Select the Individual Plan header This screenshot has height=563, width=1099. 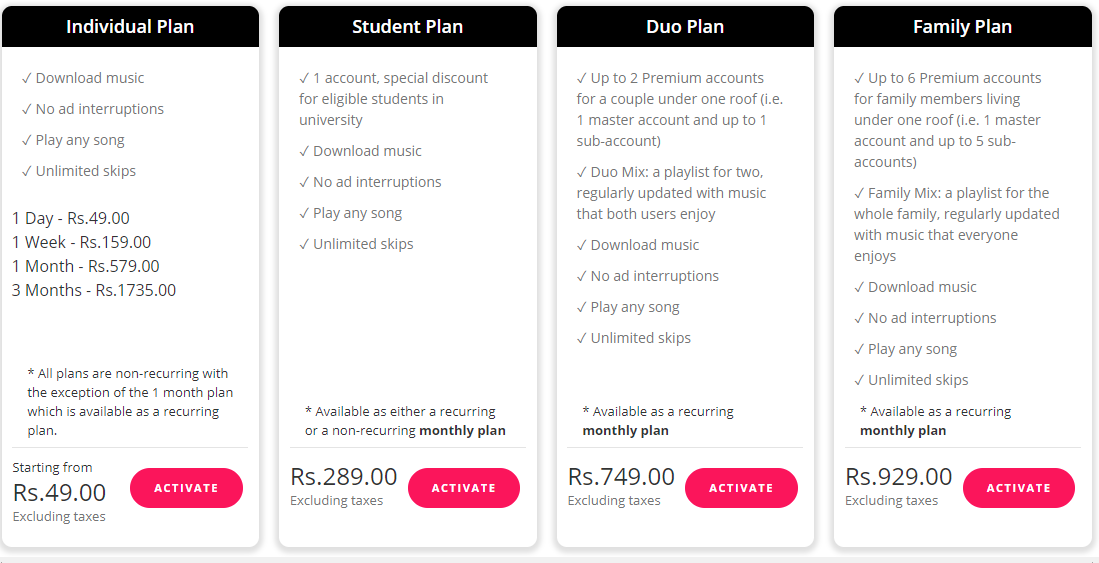point(130,27)
